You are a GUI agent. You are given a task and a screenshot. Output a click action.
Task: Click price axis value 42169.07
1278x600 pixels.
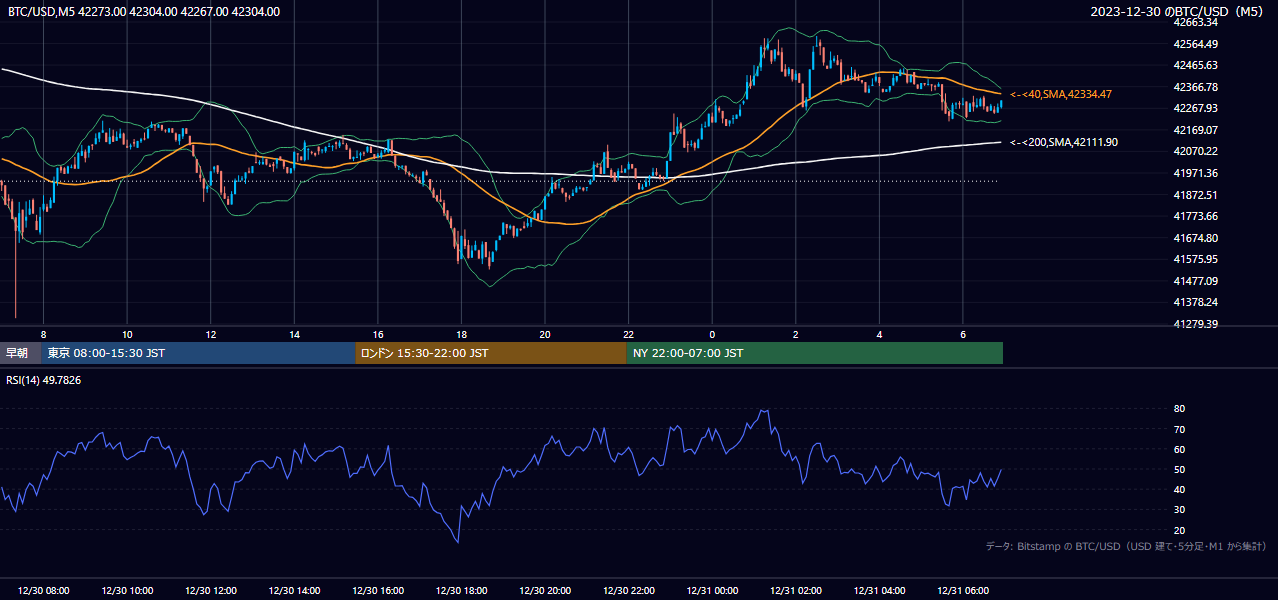click(x=1196, y=130)
